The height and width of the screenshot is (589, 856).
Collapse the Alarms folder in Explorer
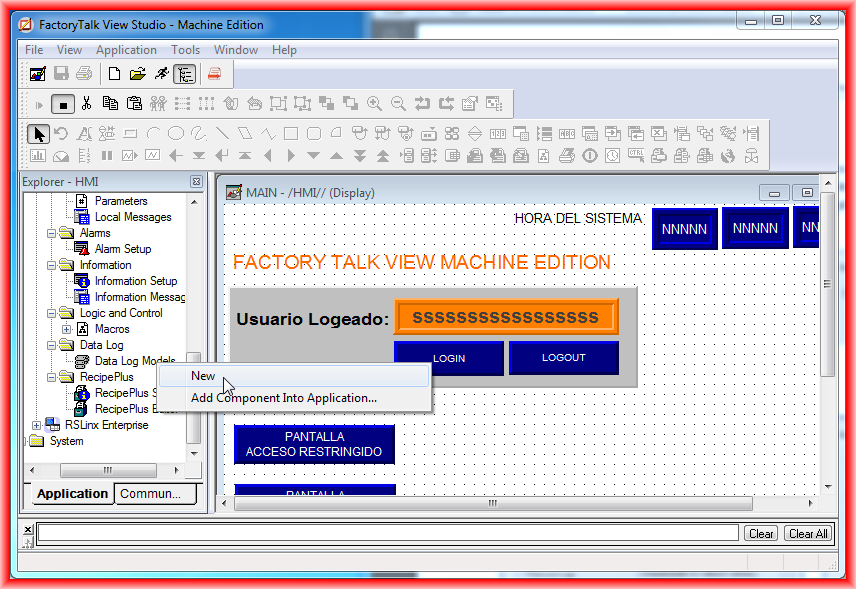coord(51,233)
